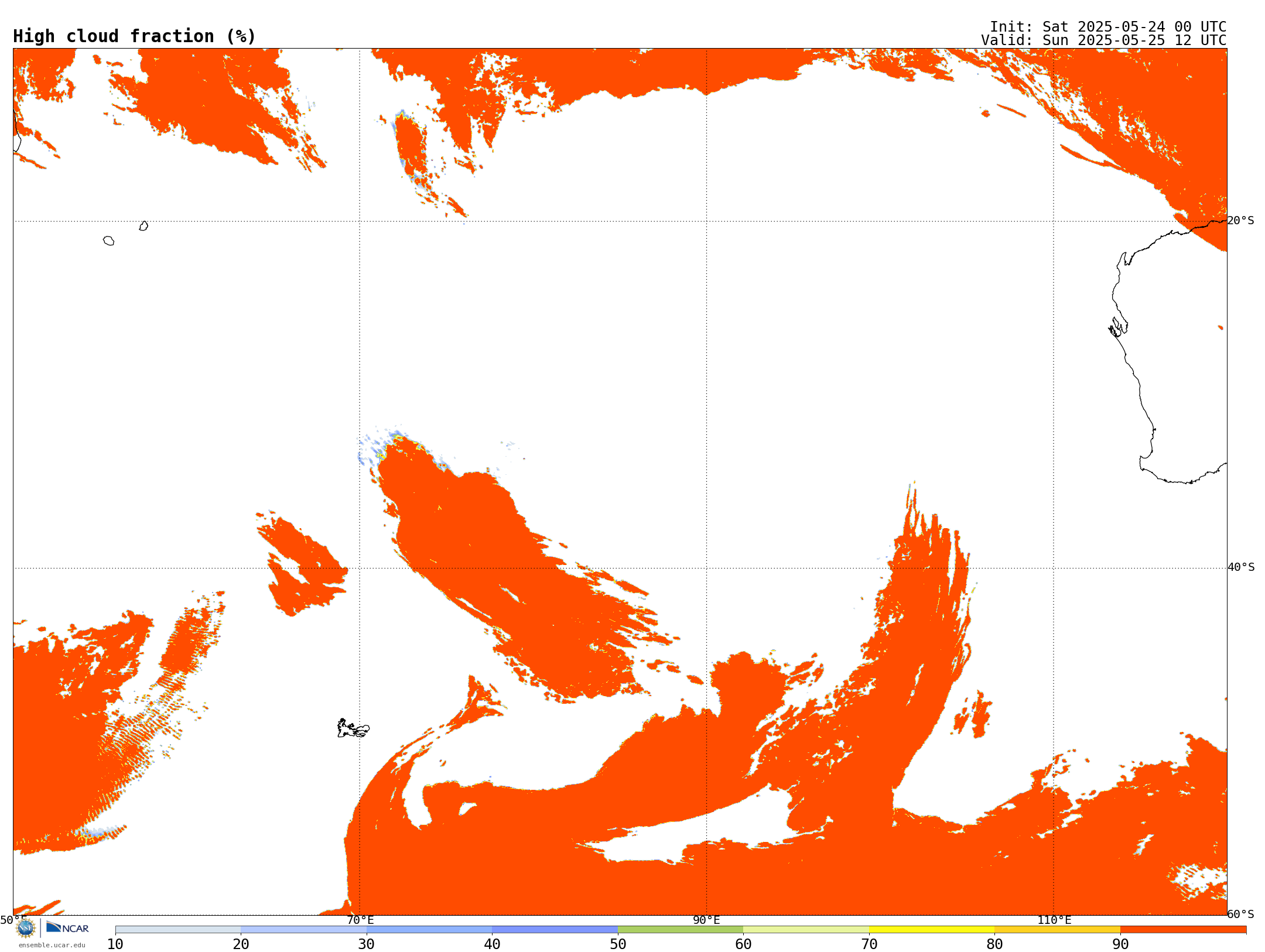The width and height of the screenshot is (1265, 952).
Task: Click the 90°E longitude label
Action: pyautogui.click(x=706, y=920)
